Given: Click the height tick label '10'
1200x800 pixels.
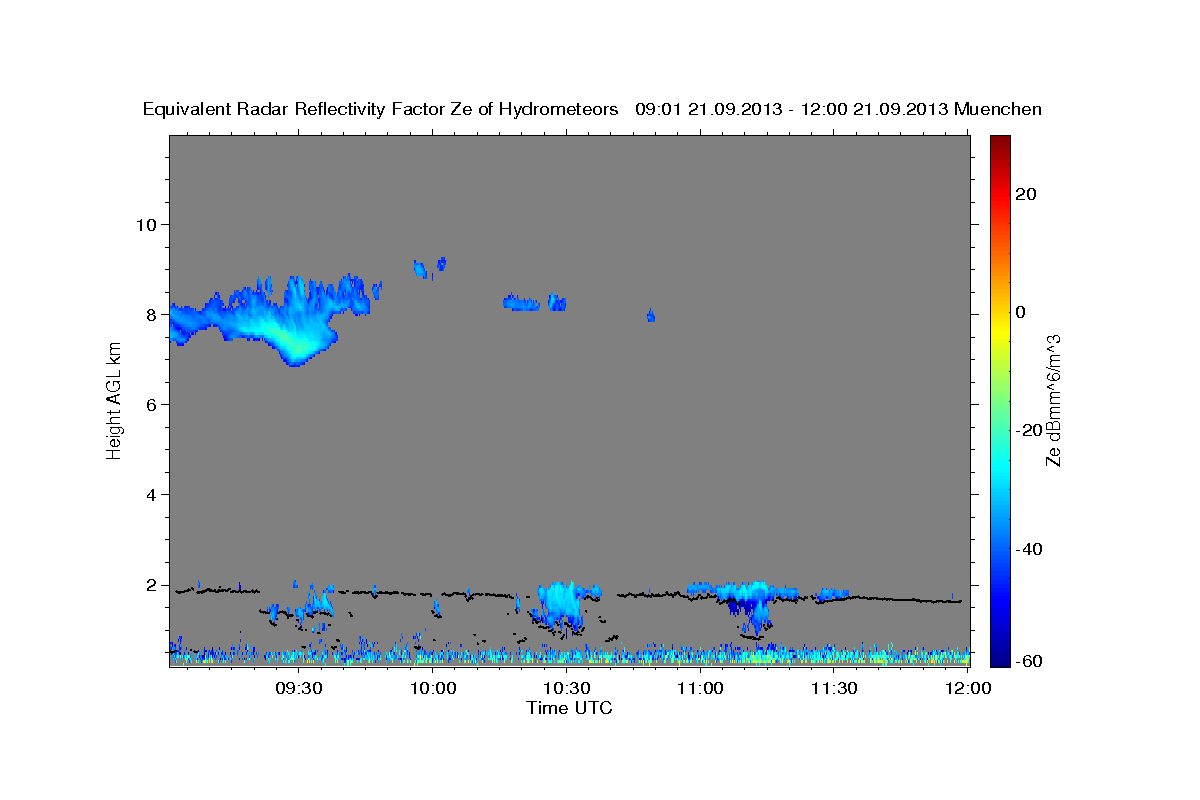Looking at the screenshot, I should [145, 224].
